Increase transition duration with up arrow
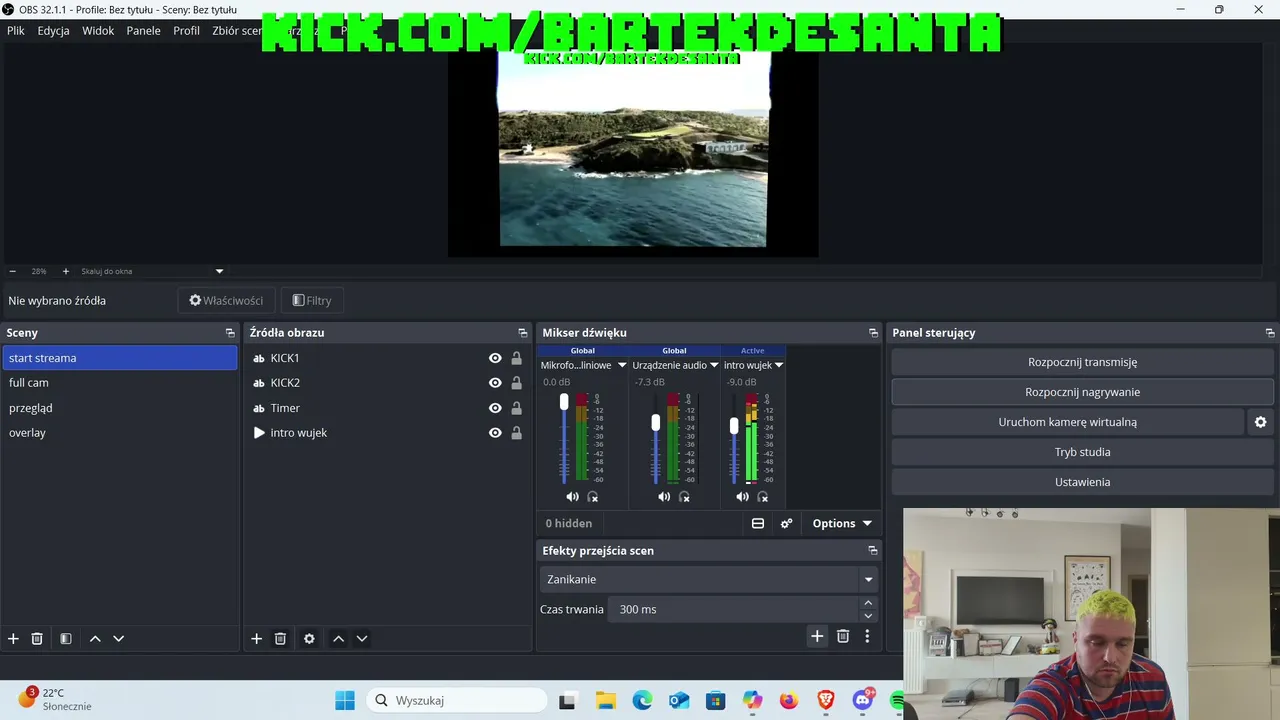Screen dimensions: 1280x720 tap(868, 603)
